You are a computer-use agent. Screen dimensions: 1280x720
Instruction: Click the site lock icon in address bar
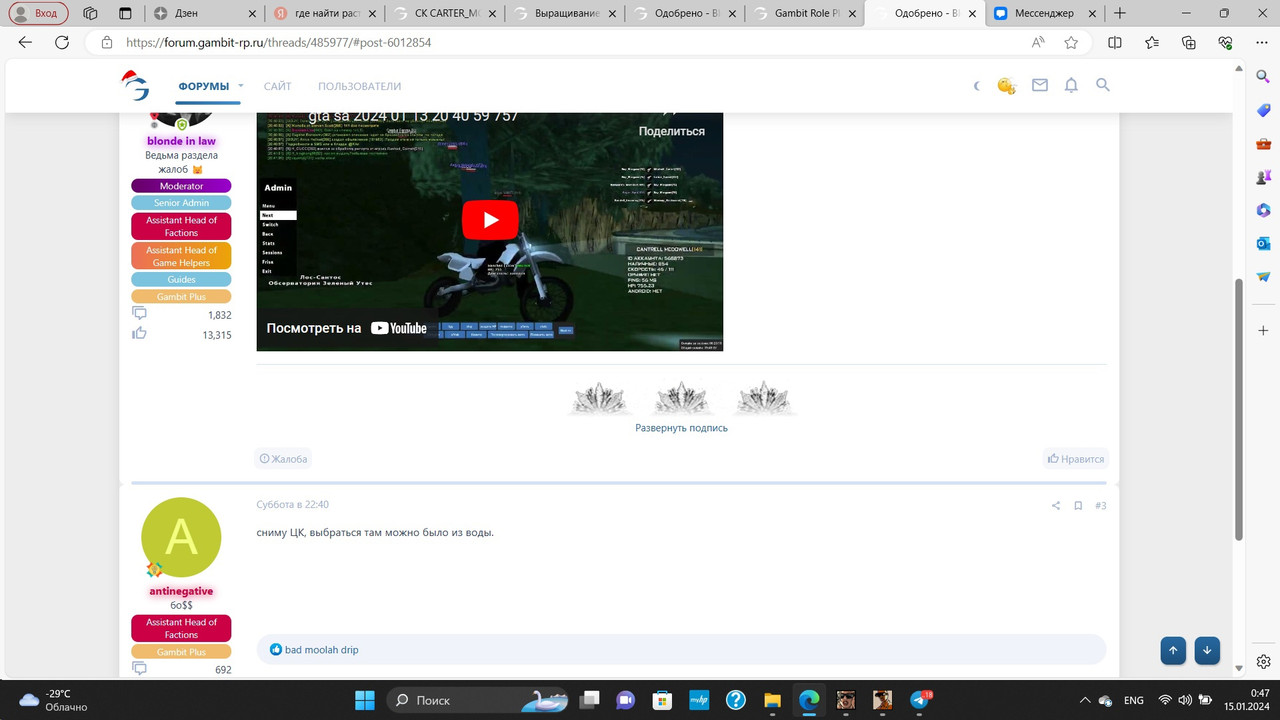coord(106,43)
